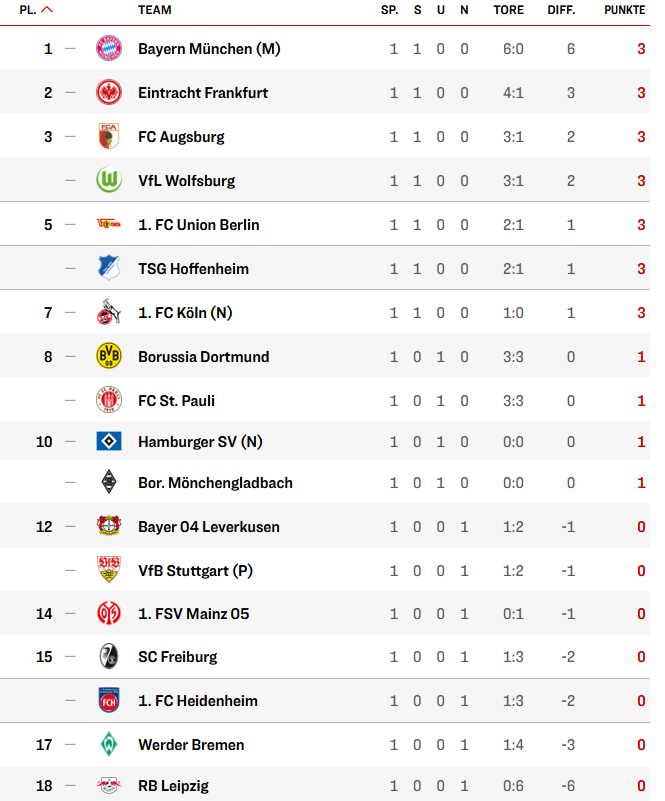Image resolution: width=665 pixels, height=801 pixels.
Task: Click the Eintracht Frankfurt crest icon
Action: click(109, 92)
